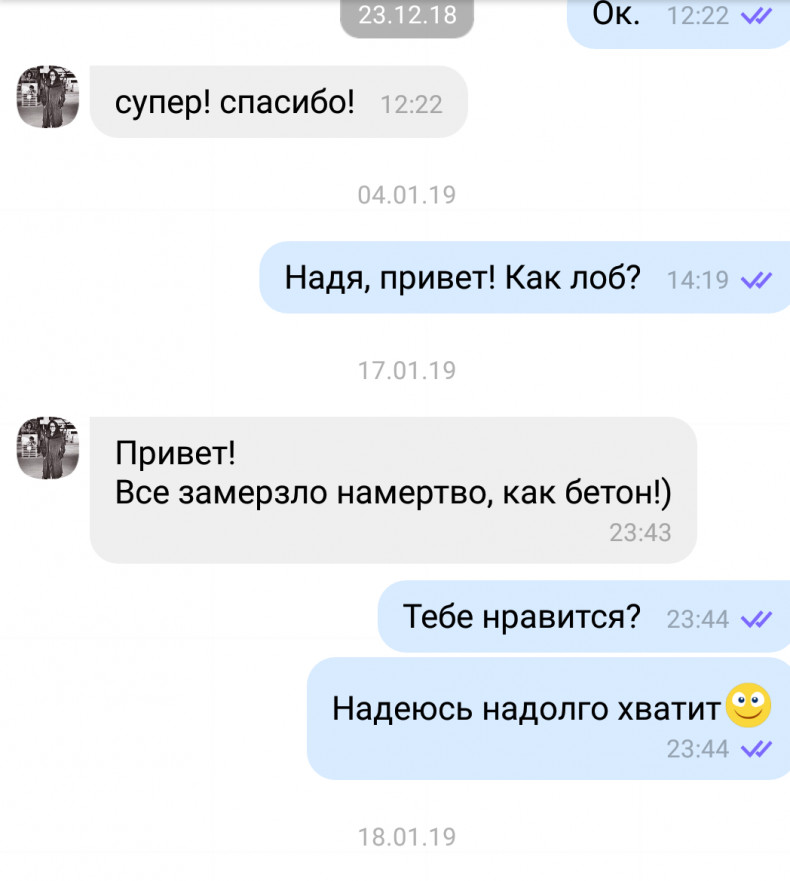Tap the 14:19 timestamp on outgoing message
Viewport: 790px width, 881px height.
point(697,280)
